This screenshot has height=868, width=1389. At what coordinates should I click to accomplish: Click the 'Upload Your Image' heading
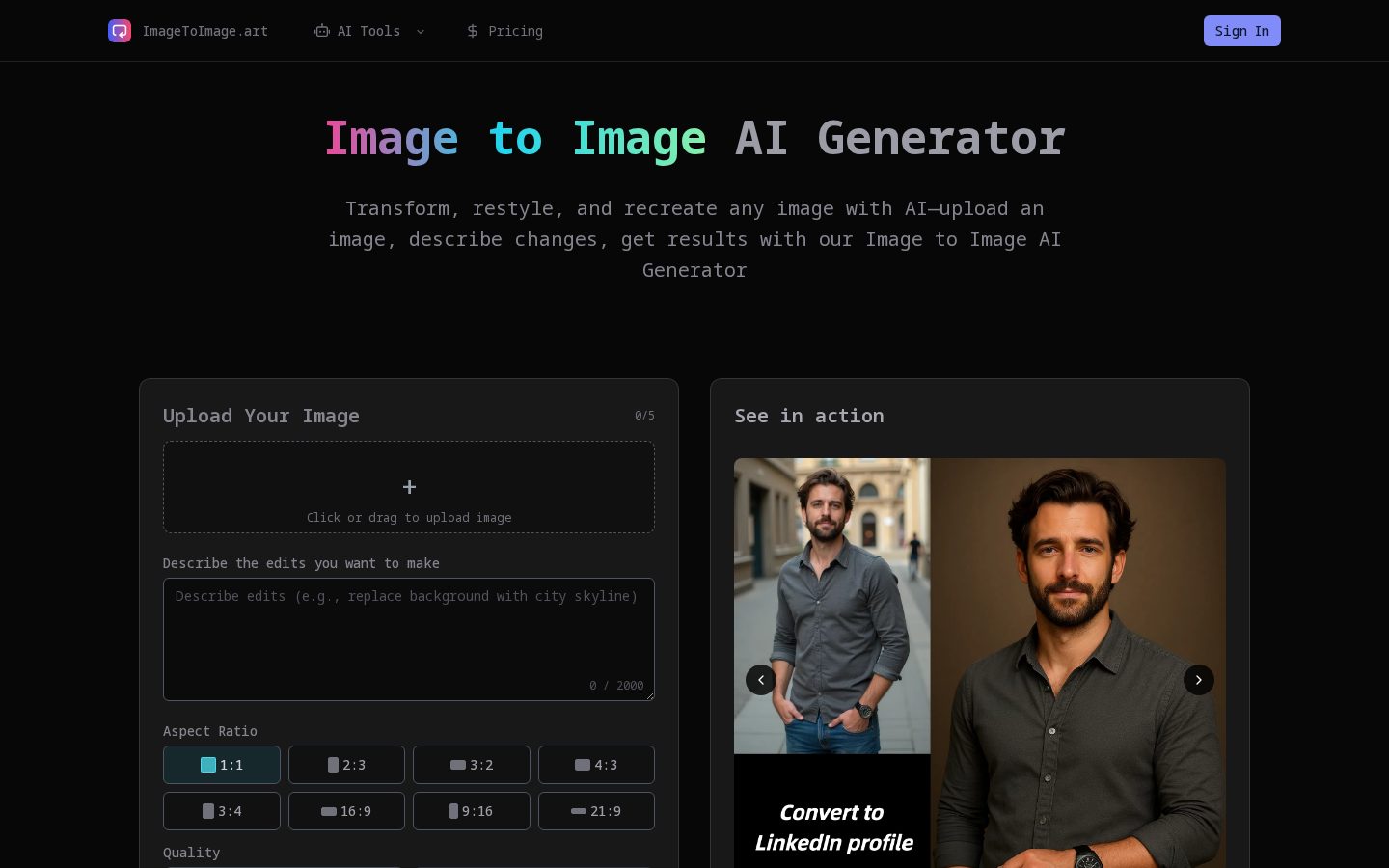point(261,416)
